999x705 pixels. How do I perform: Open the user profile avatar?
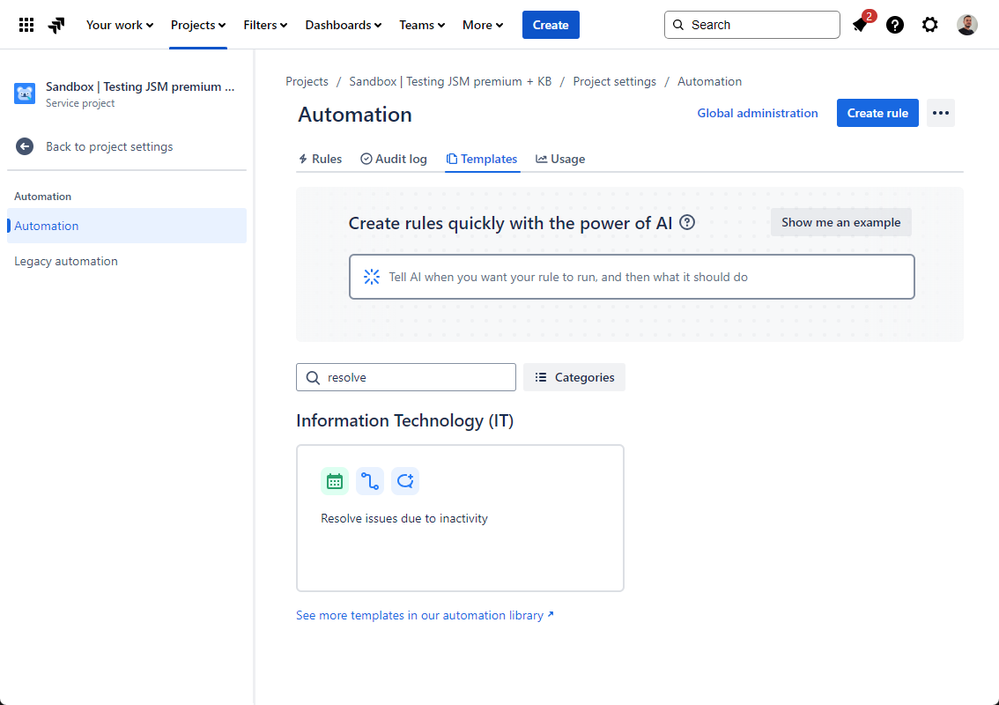point(967,25)
